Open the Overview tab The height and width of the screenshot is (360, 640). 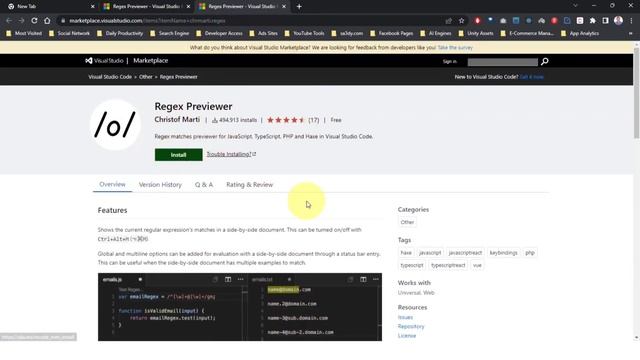click(x=112, y=184)
